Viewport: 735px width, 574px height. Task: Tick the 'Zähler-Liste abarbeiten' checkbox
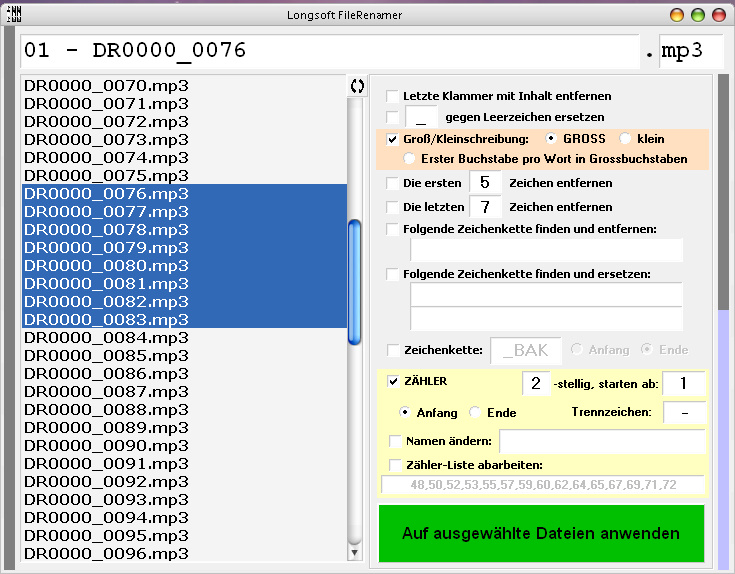(393, 464)
